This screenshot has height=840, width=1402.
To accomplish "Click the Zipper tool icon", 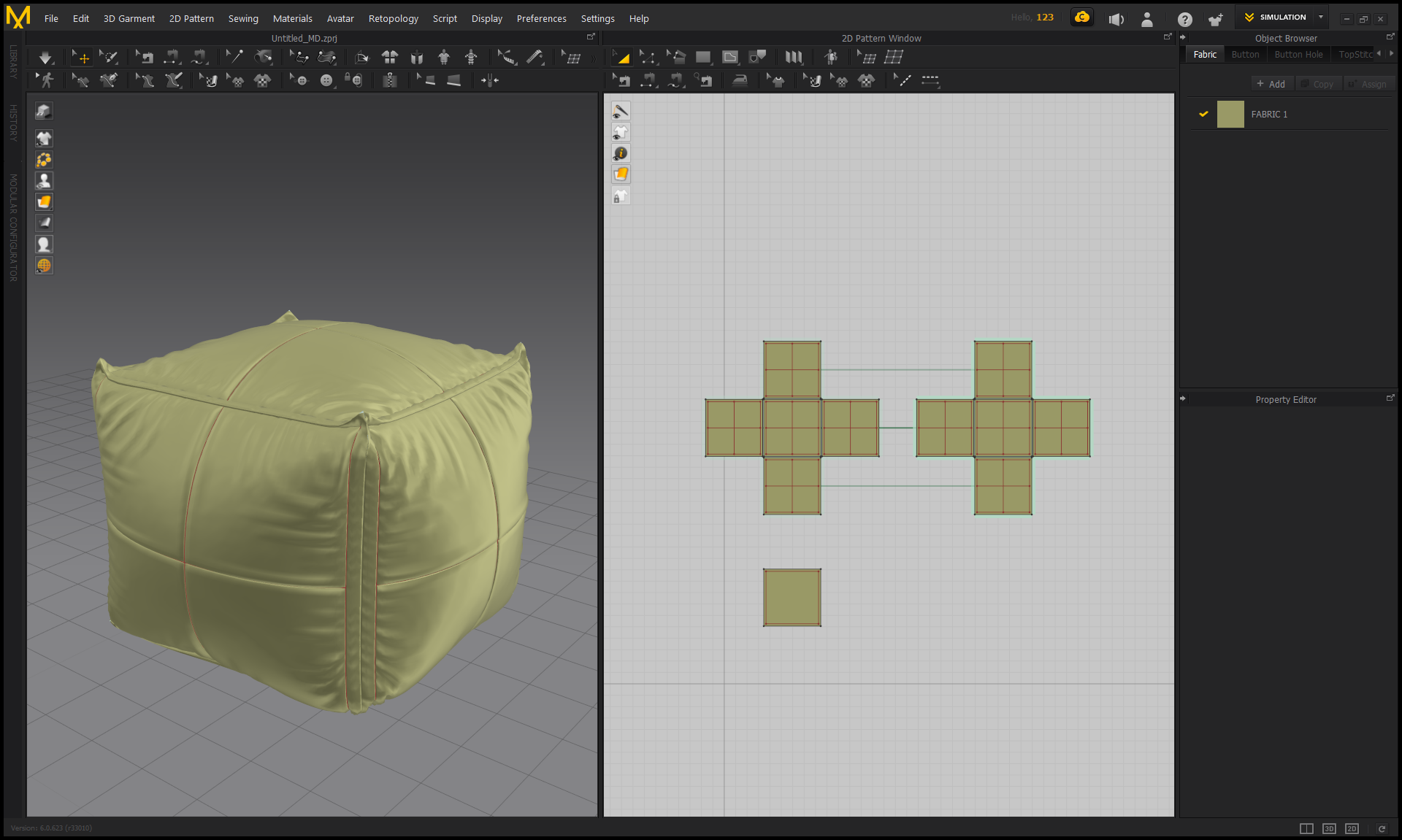I will [390, 81].
